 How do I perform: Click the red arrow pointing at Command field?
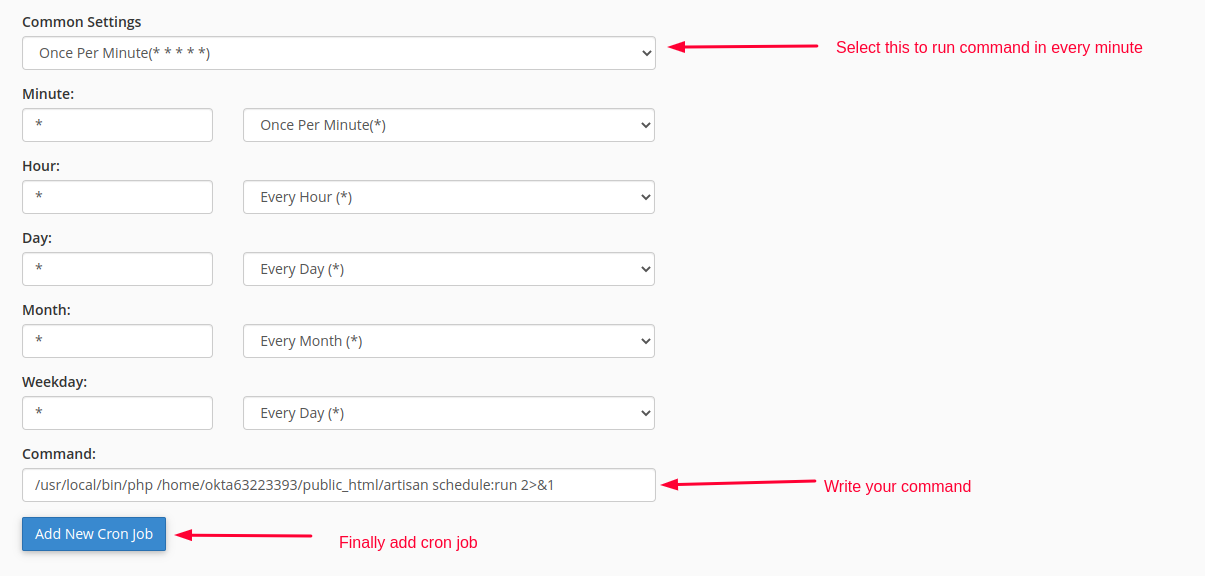point(739,484)
